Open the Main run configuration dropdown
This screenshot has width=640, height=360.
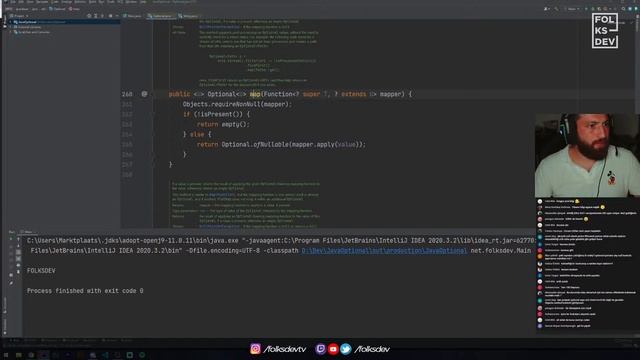571,9
